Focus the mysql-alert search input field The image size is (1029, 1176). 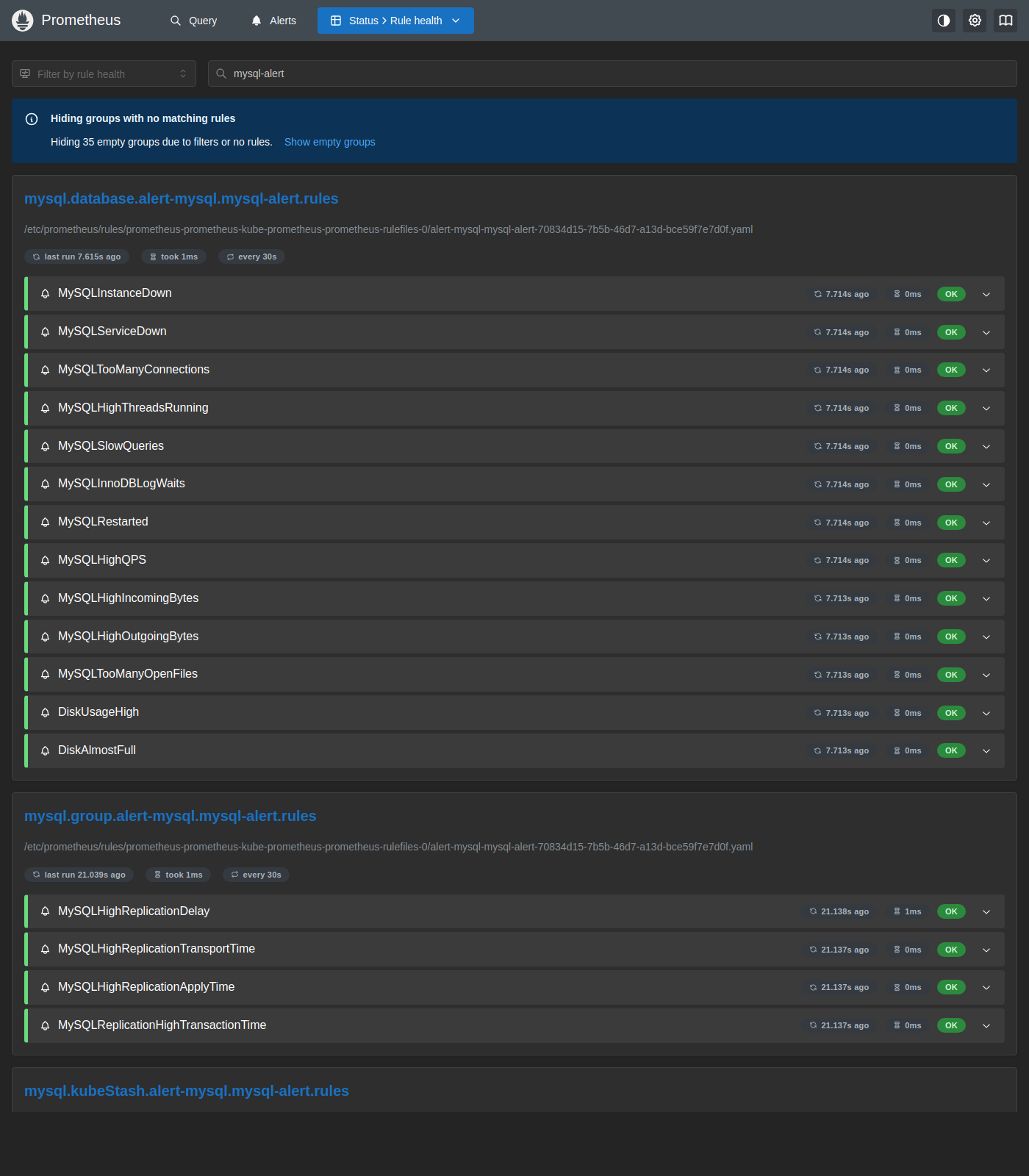[612, 73]
